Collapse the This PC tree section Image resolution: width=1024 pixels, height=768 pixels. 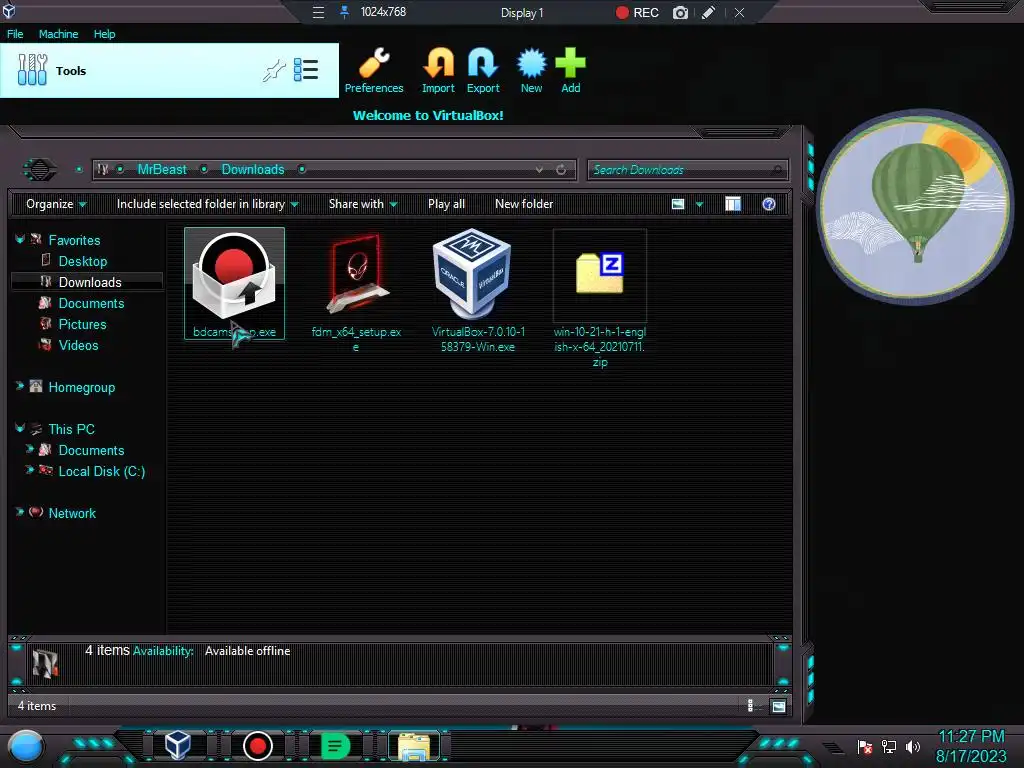(x=20, y=428)
